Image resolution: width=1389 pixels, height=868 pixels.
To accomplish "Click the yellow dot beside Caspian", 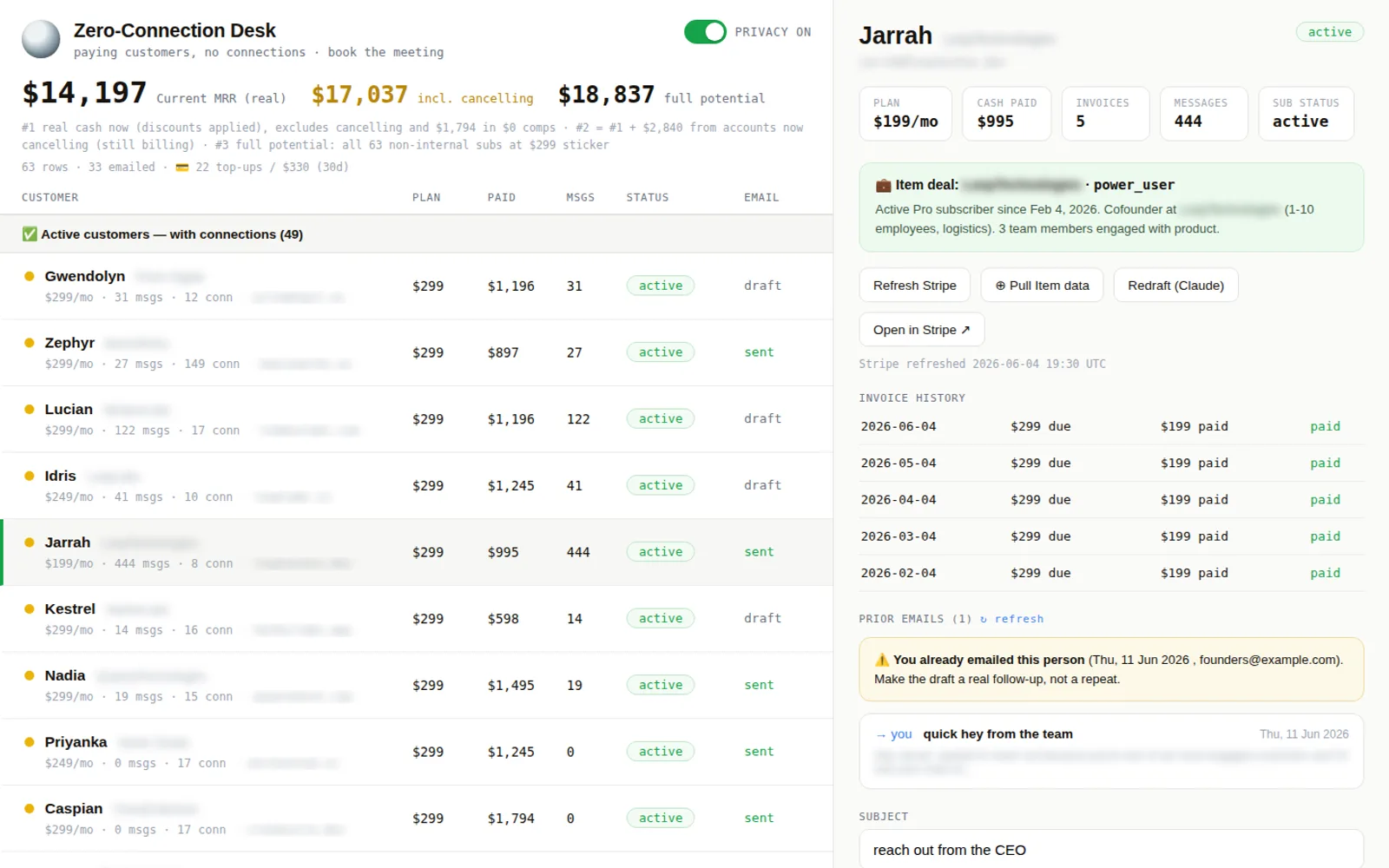I will pos(30,808).
